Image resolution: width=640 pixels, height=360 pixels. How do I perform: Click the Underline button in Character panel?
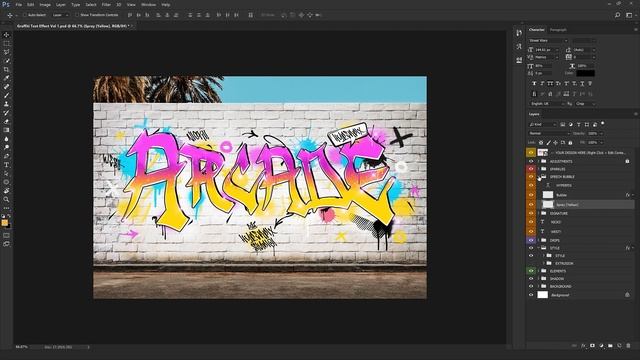(582, 83)
